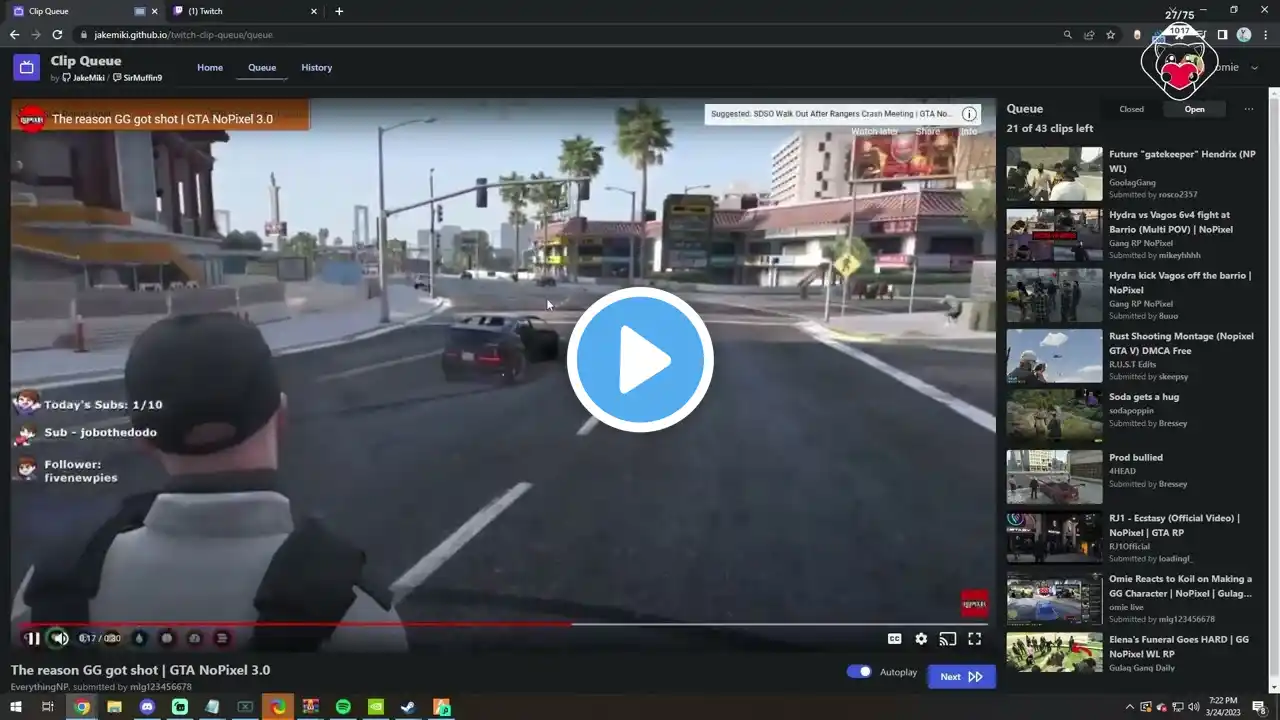1280x720 pixels.
Task: Go back in the browser
Action: coord(14,35)
